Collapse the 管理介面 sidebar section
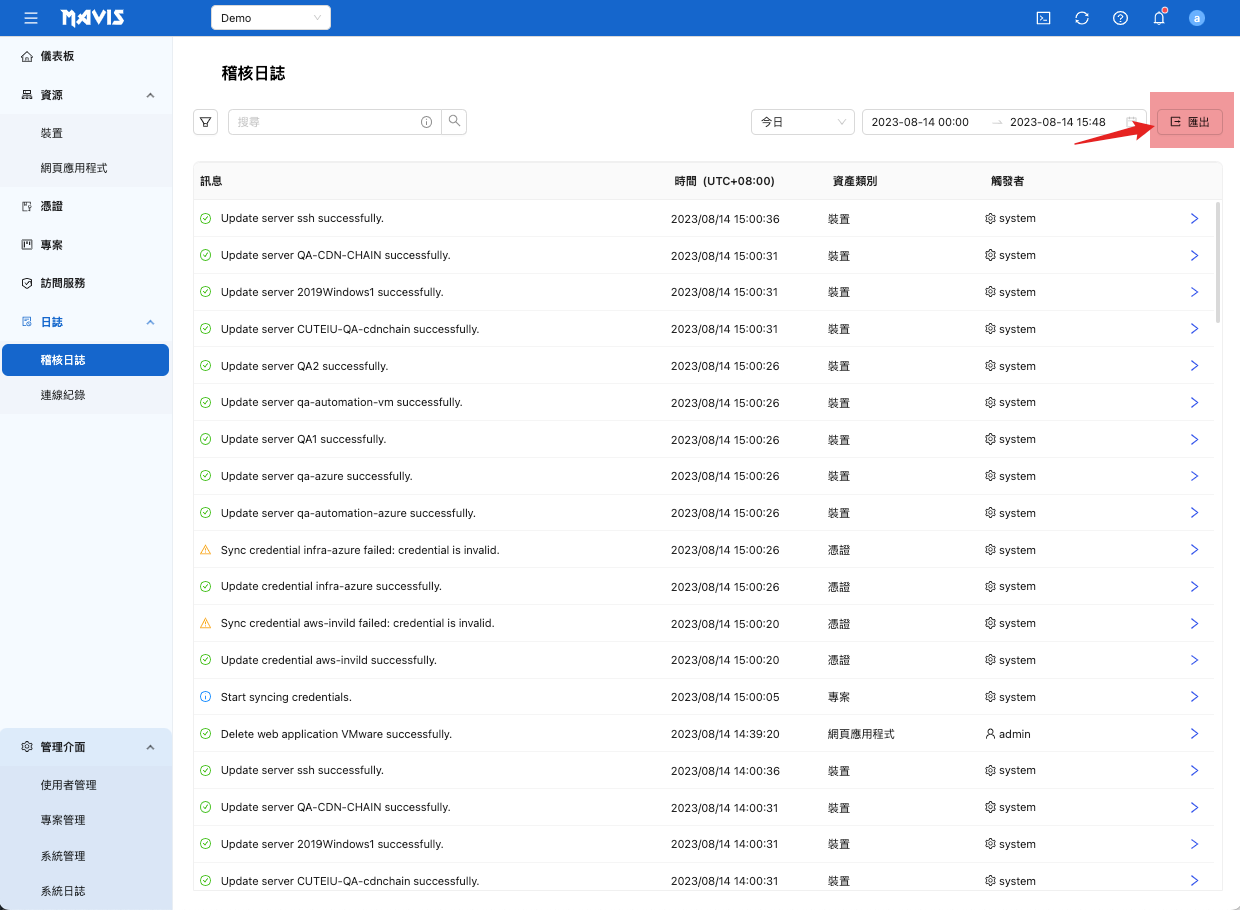The image size is (1240, 910). click(x=150, y=747)
